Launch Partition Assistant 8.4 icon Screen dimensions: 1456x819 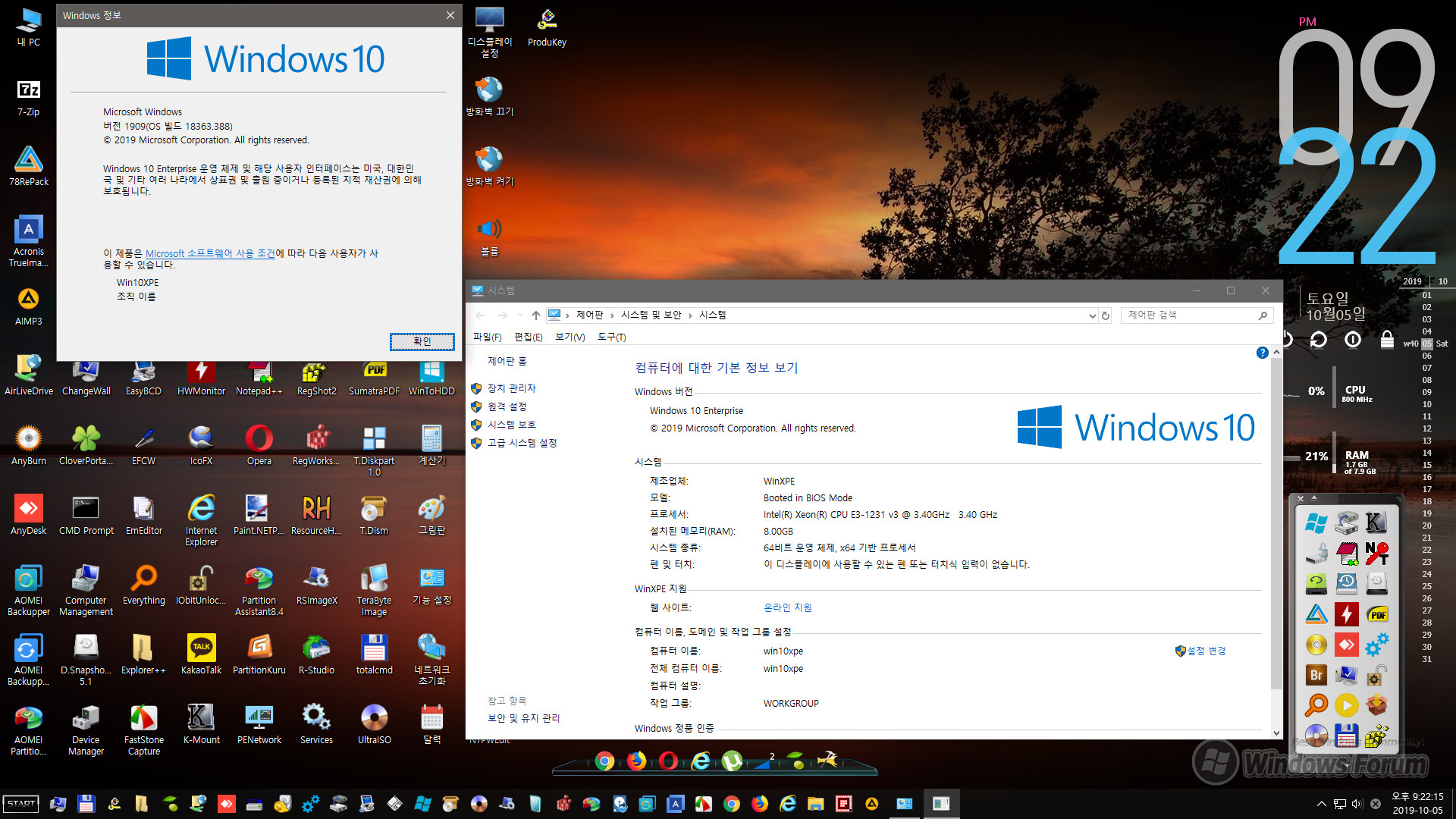[x=259, y=590]
